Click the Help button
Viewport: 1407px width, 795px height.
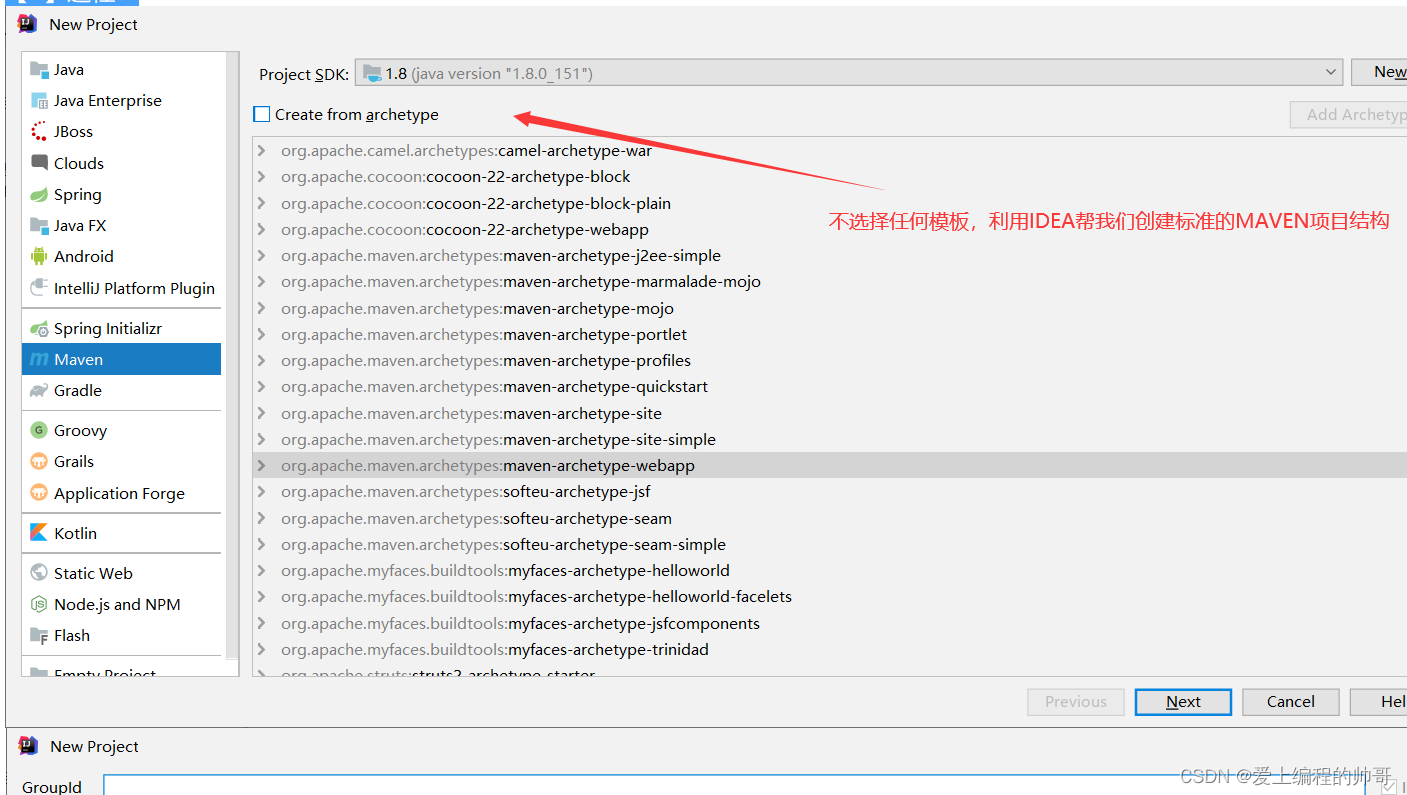[1379, 702]
